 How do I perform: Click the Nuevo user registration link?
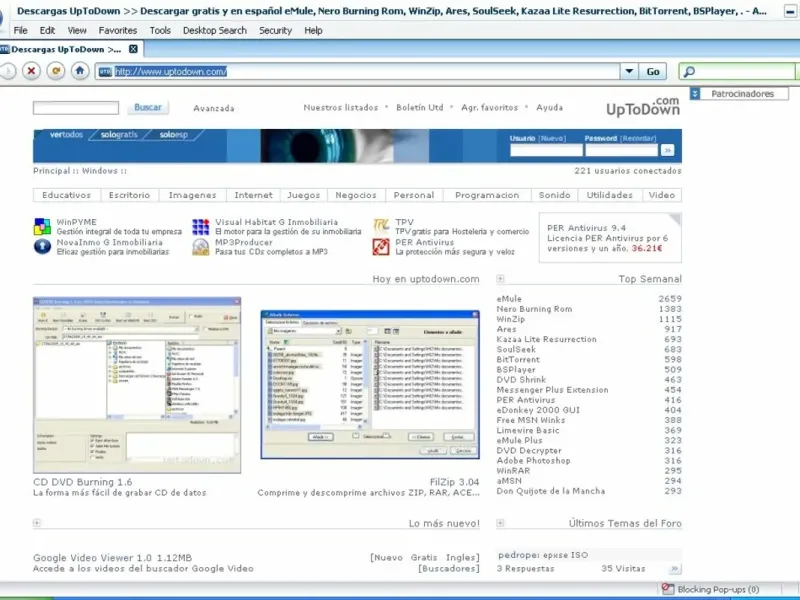[553, 138]
